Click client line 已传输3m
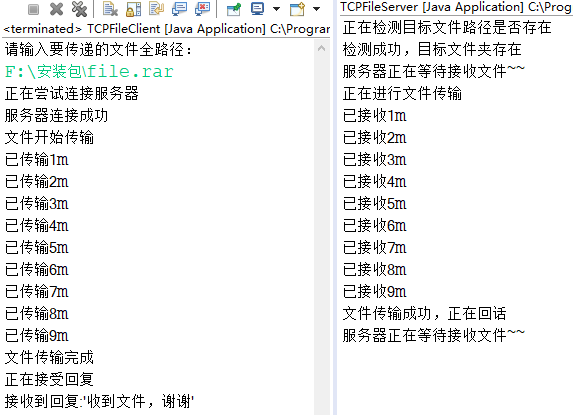This screenshot has height=415, width=573. (37, 203)
